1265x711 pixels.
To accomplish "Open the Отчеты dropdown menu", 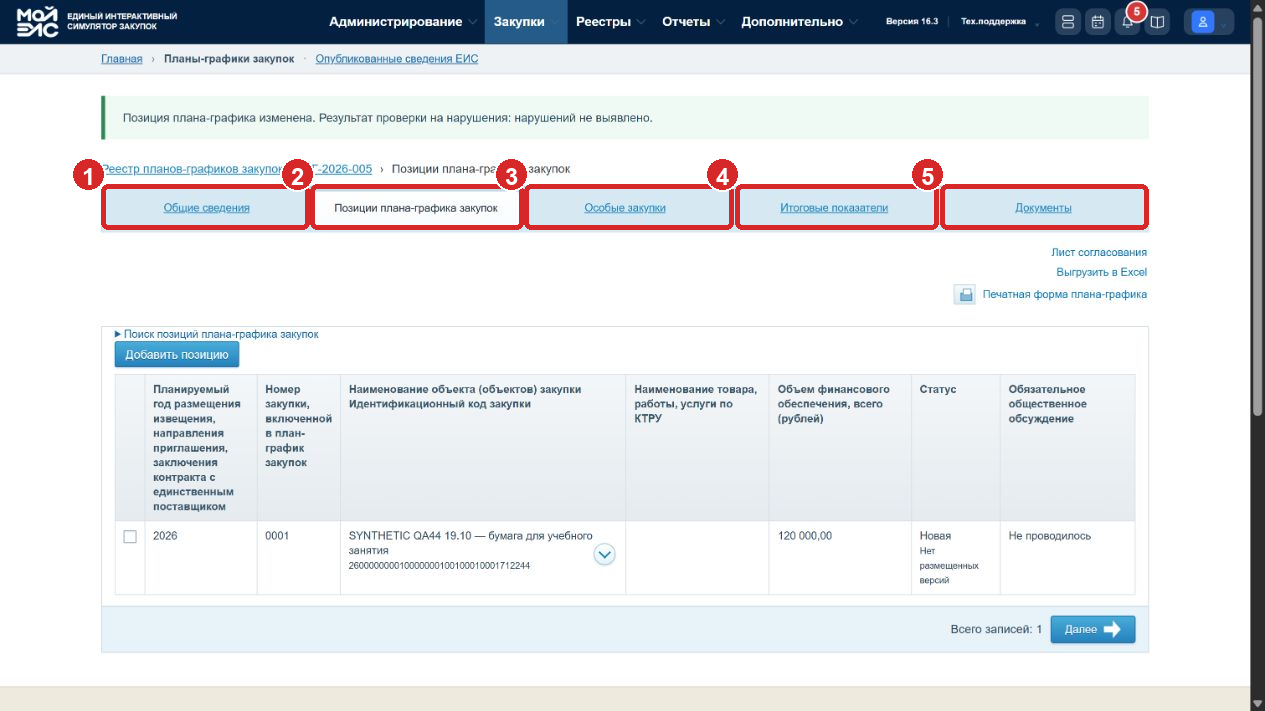I will click(693, 22).
